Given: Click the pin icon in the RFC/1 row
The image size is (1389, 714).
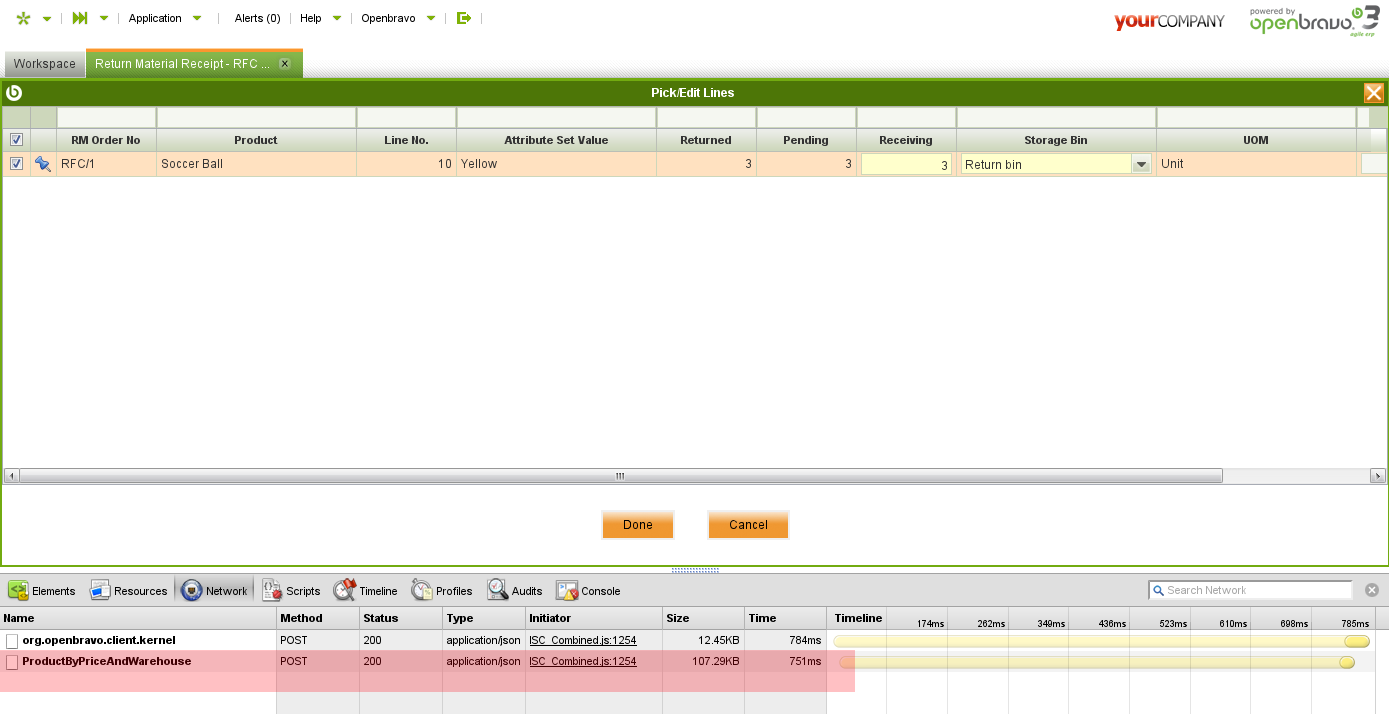Looking at the screenshot, I should [x=43, y=164].
